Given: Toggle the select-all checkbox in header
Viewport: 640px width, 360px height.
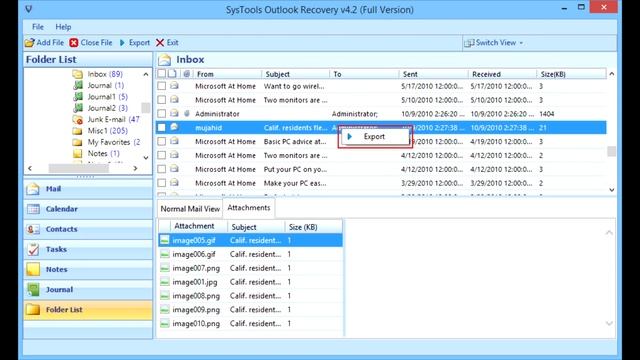Looking at the screenshot, I should (162, 74).
